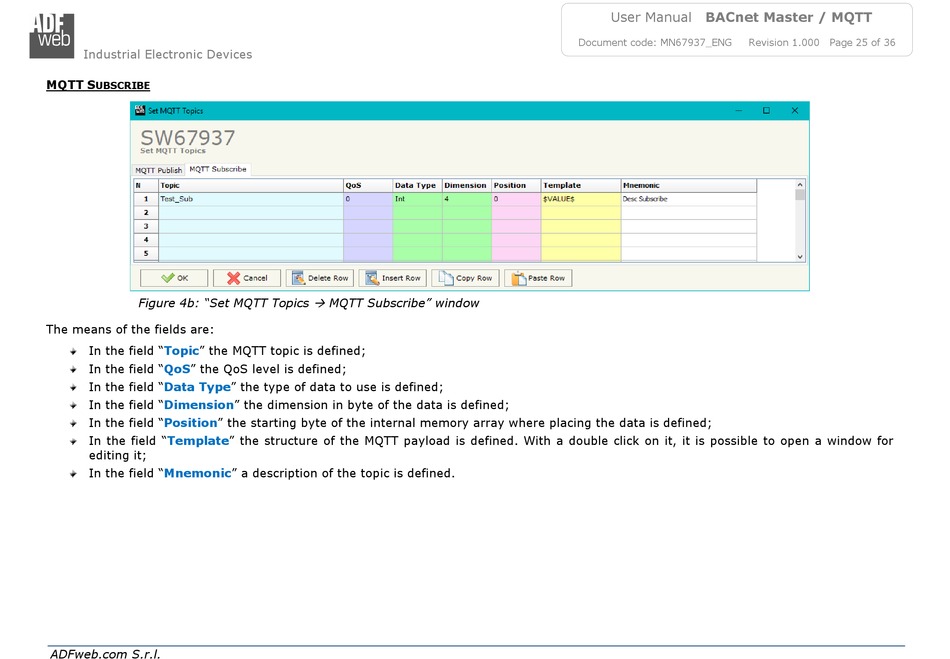This screenshot has height=659, width=950.
Task: Click the empty Mnemonic cell in row 4
Action: pyautogui.click(x=689, y=240)
